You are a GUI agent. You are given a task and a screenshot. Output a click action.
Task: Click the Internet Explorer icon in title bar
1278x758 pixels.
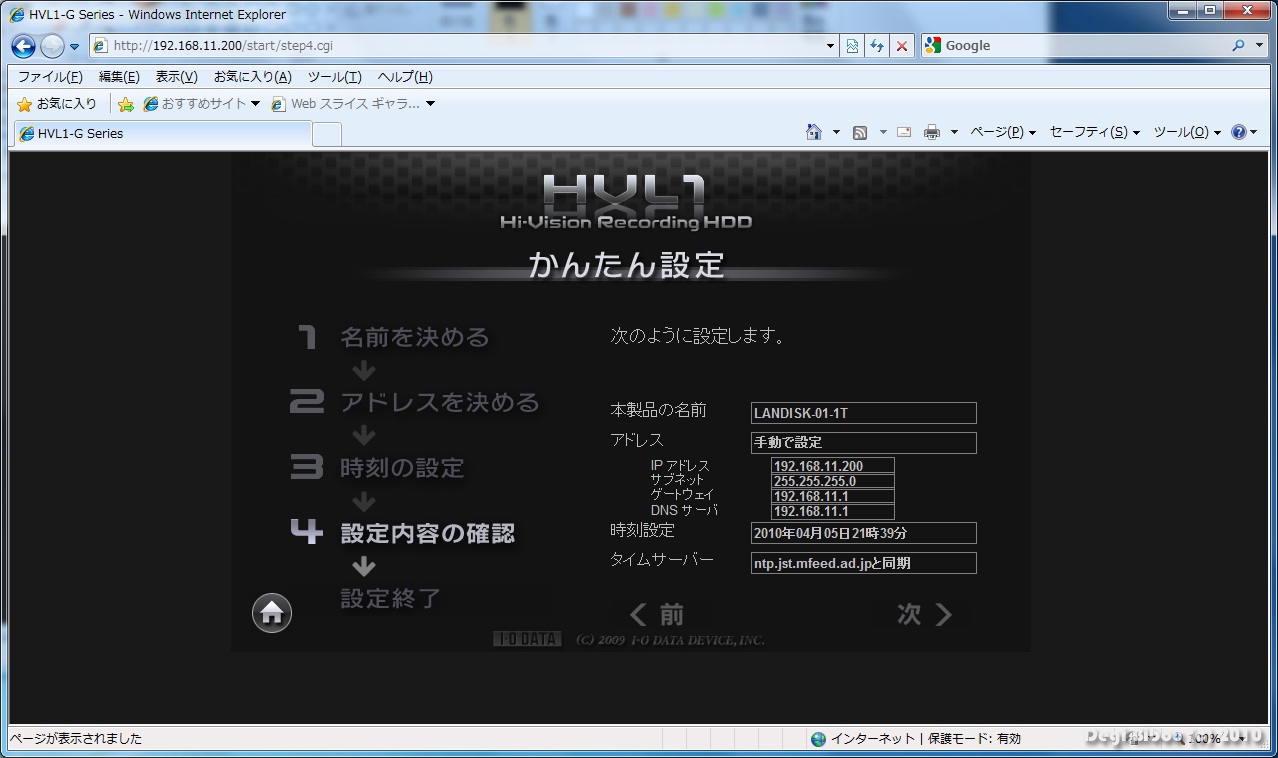click(x=17, y=14)
